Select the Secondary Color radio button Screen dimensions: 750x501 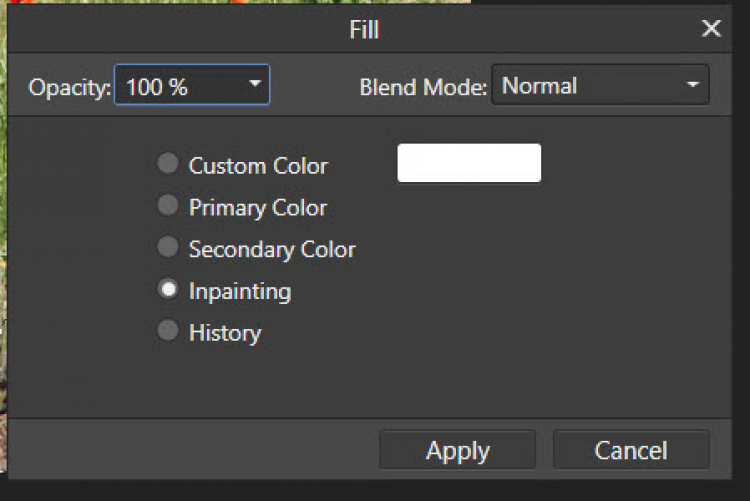point(168,247)
